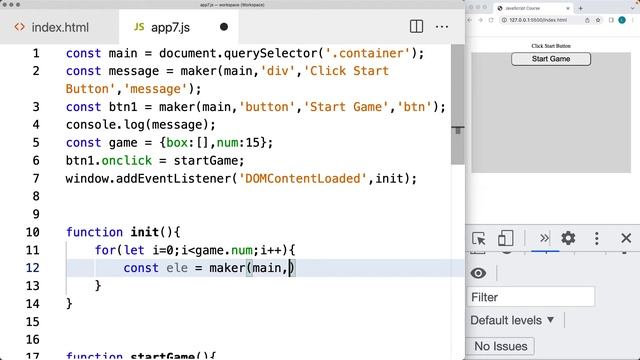Open Chrome three-dot menu
Screen dimensions: 640x360
click(x=633, y=20)
